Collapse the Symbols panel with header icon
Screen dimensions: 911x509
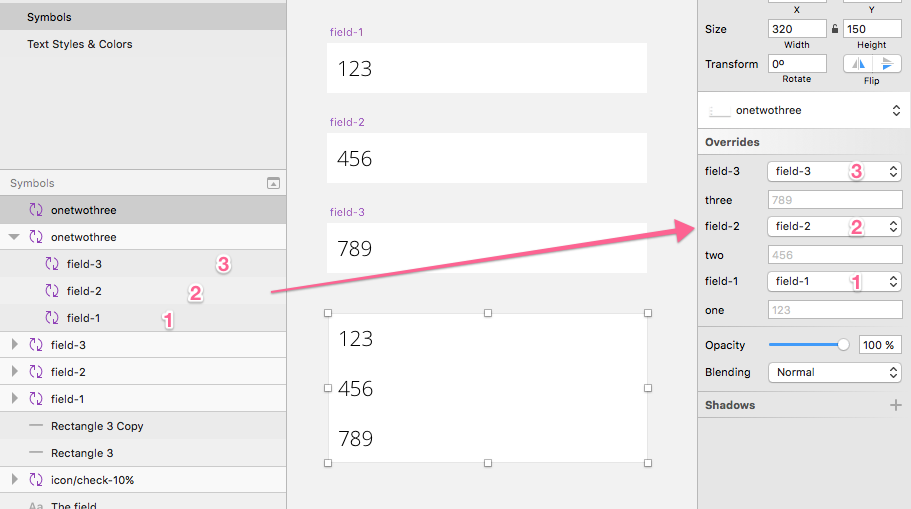pos(273,183)
